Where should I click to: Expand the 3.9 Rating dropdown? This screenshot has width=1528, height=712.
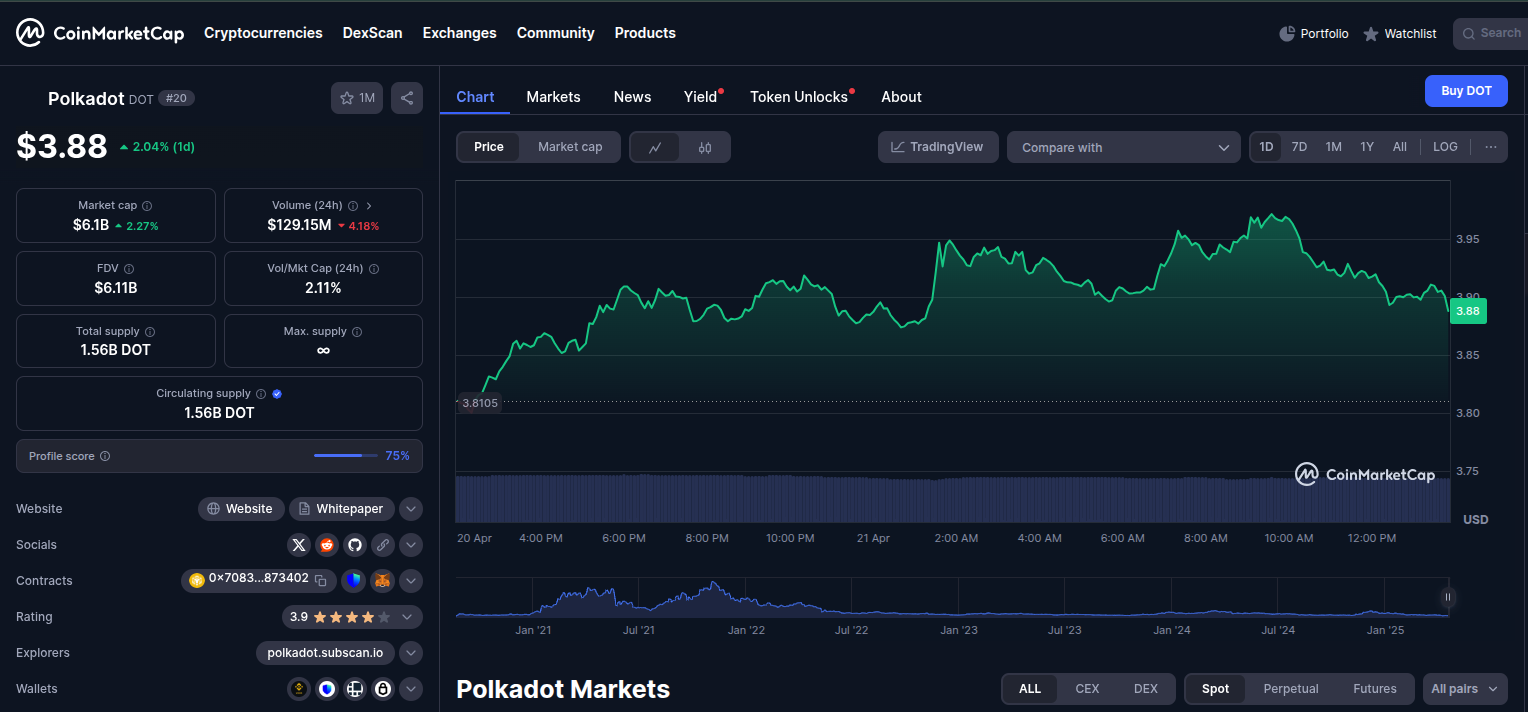click(x=352, y=617)
